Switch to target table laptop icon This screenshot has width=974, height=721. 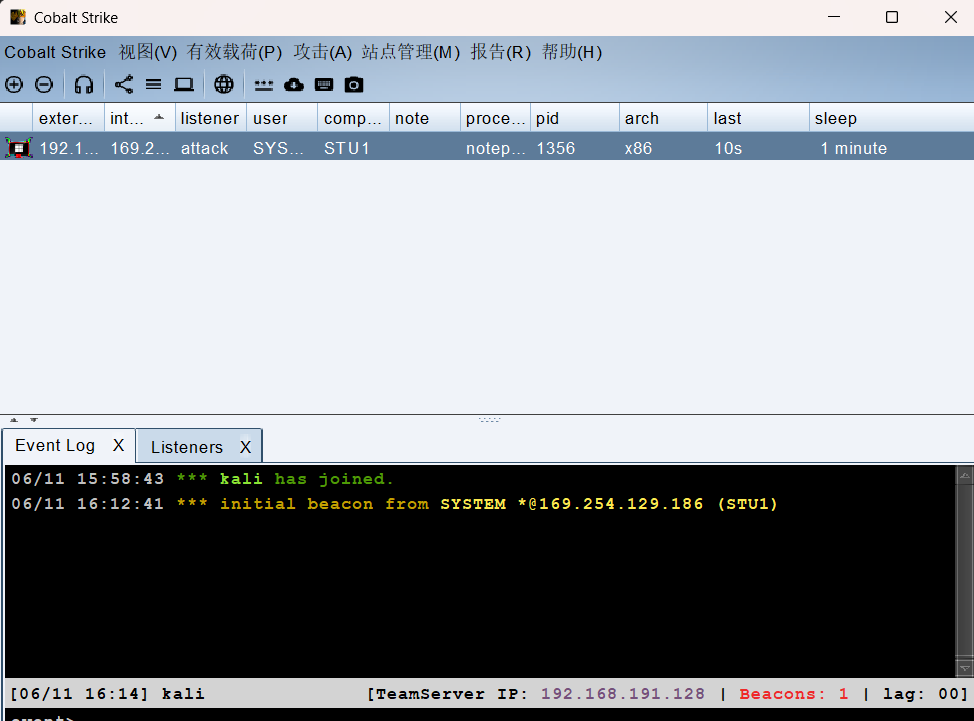(184, 84)
